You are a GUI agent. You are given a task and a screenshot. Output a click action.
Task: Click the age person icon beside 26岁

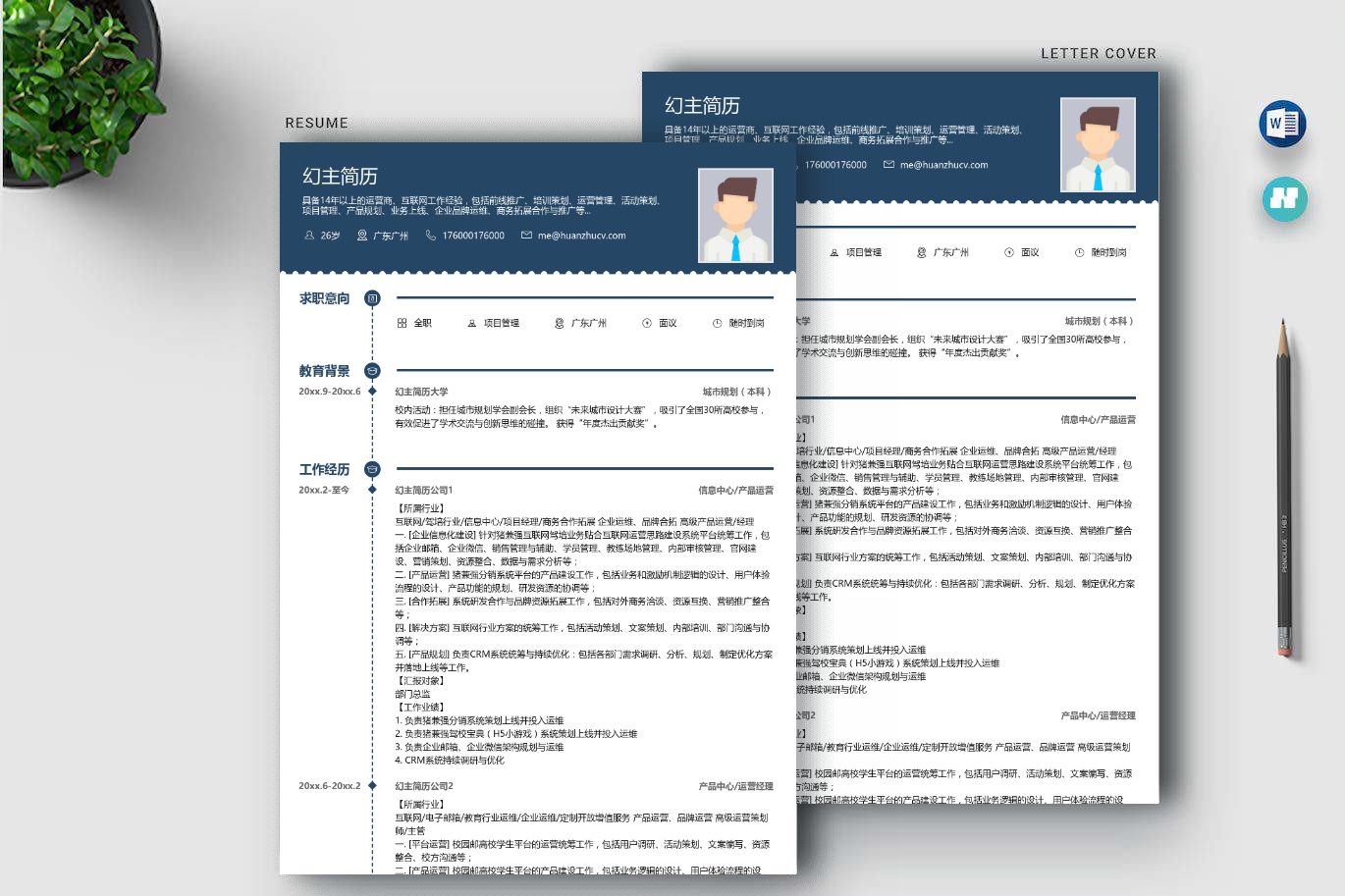pyautogui.click(x=310, y=236)
